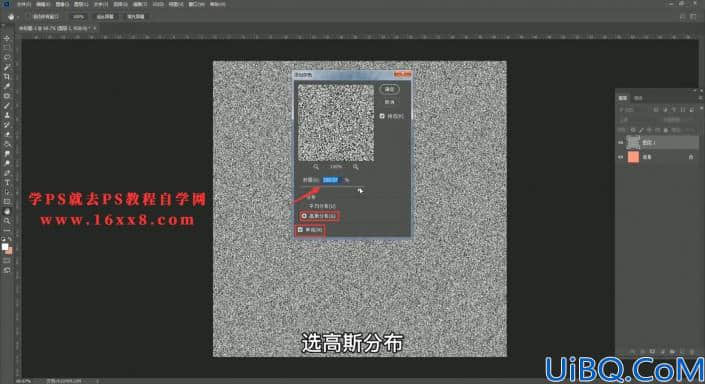705x384 pixels.
Task: Select the Crop tool
Action: [x=7, y=77]
